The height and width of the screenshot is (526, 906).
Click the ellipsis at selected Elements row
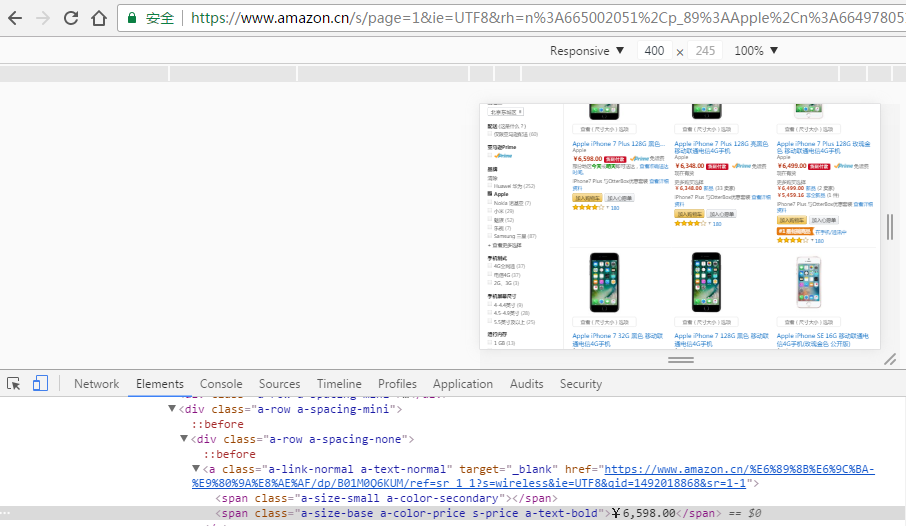(x=5, y=513)
